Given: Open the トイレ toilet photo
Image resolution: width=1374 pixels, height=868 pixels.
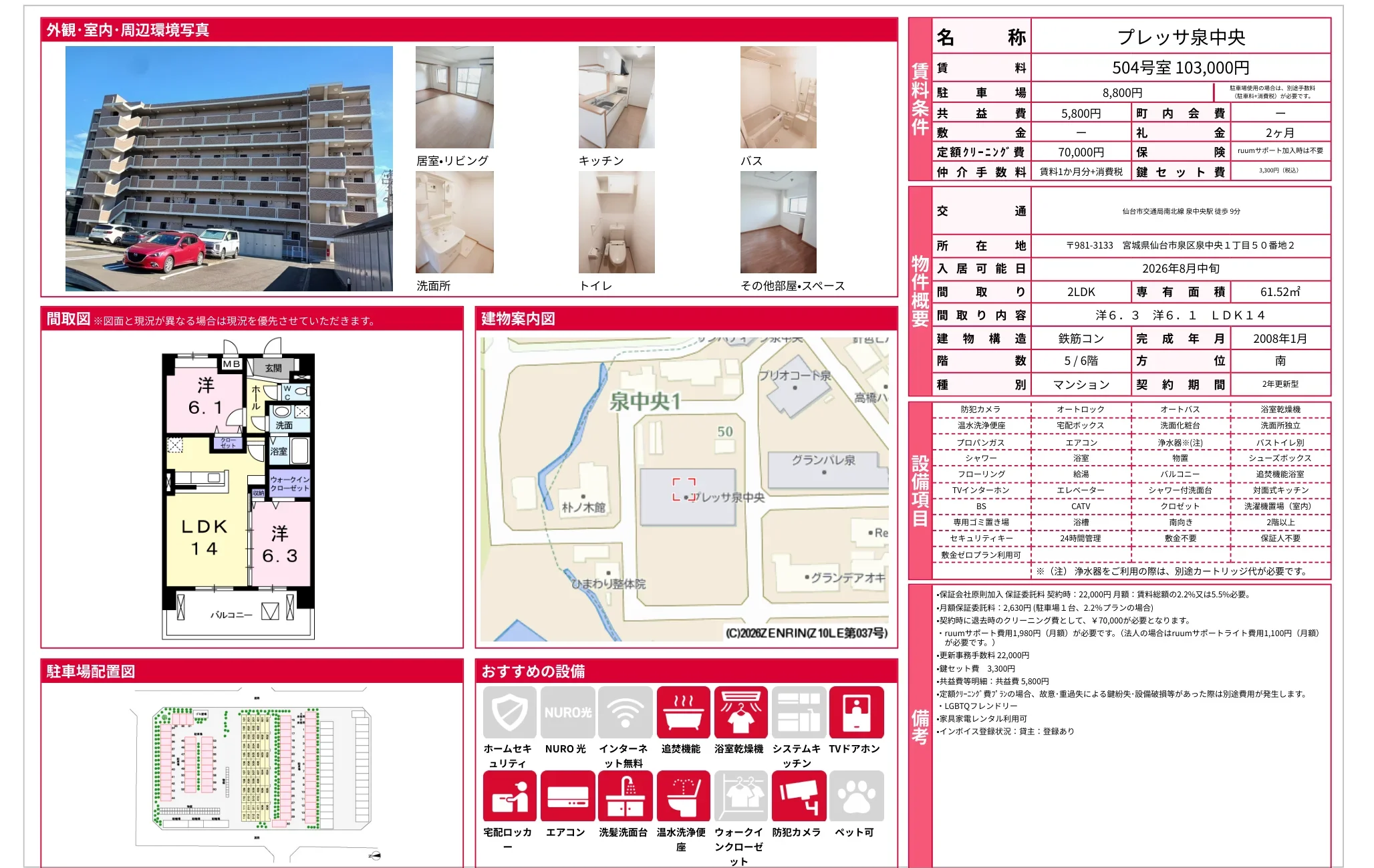Looking at the screenshot, I should click(x=617, y=222).
